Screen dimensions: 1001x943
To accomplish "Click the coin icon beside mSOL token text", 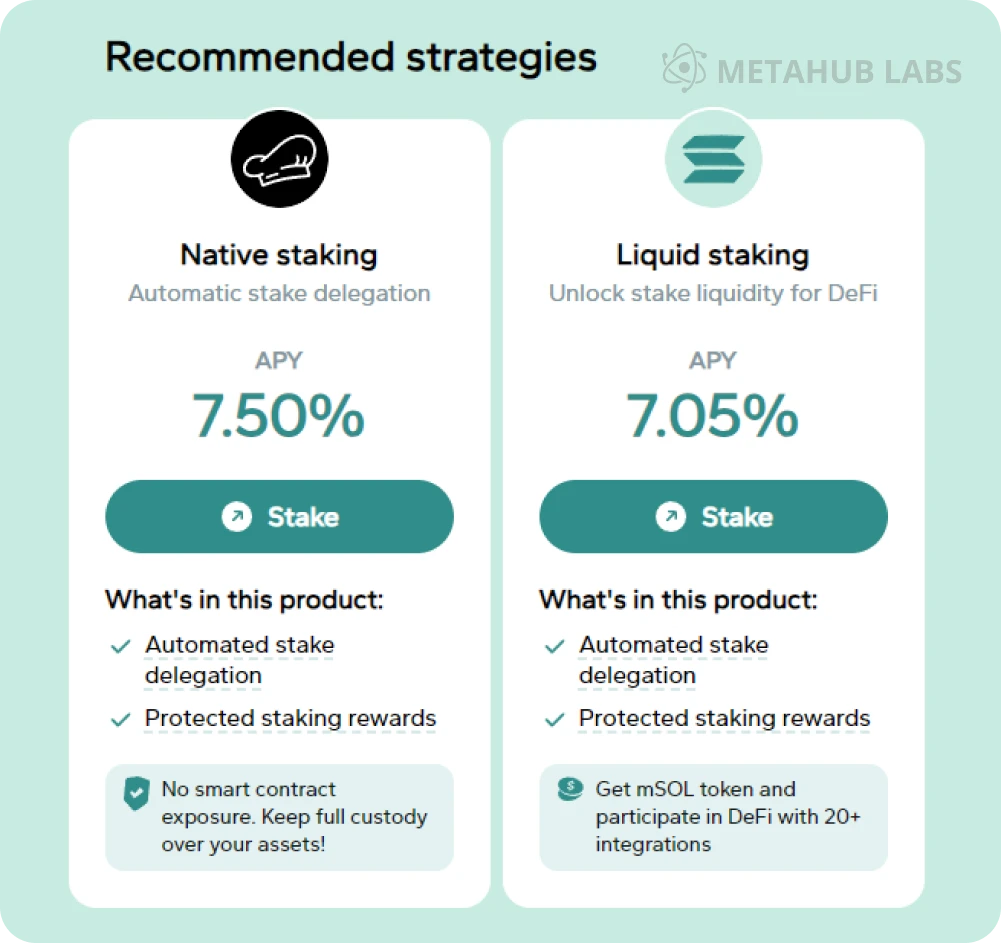I will (x=570, y=789).
